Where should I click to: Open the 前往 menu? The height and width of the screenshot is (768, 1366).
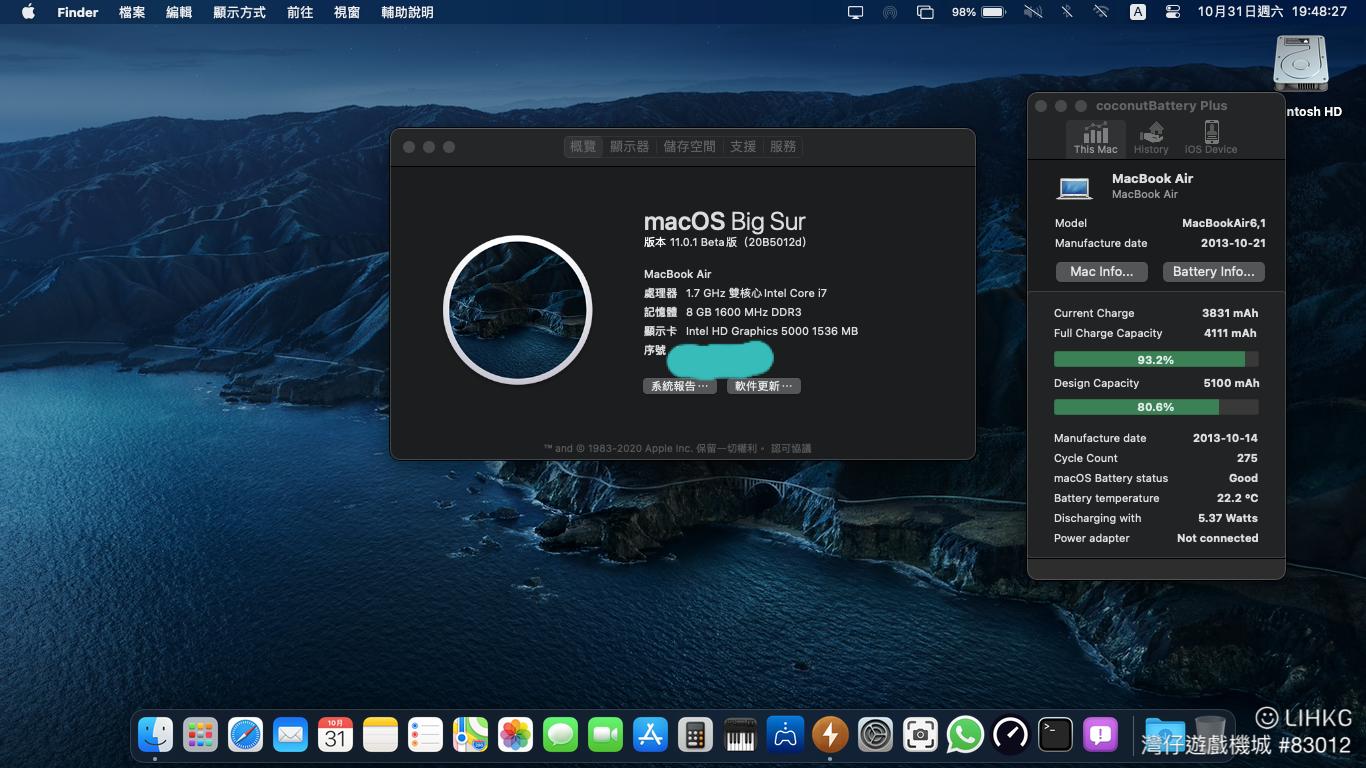coord(300,12)
